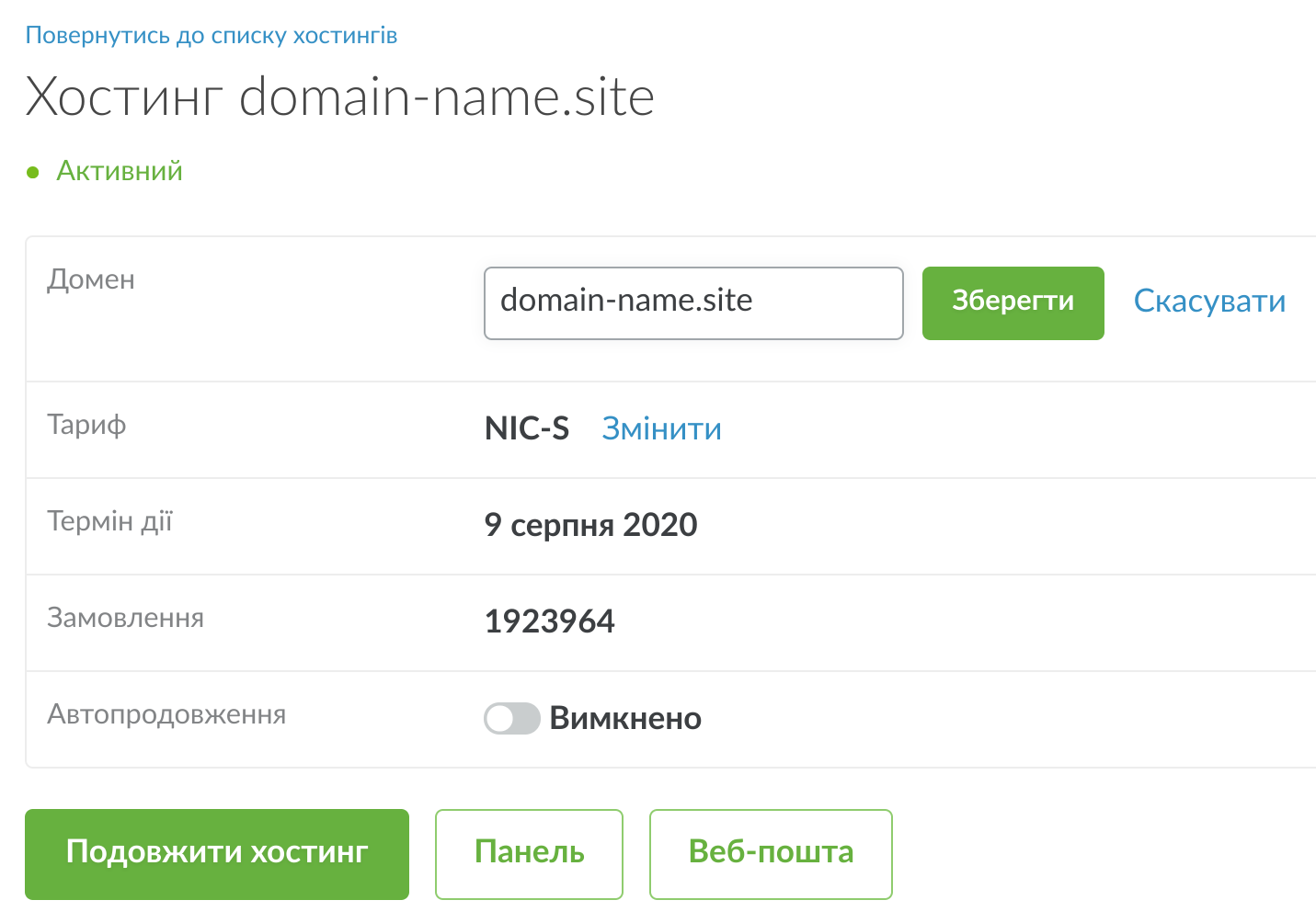1316x923 pixels.
Task: Open the hosting 'Панель' button
Action: pos(529,853)
